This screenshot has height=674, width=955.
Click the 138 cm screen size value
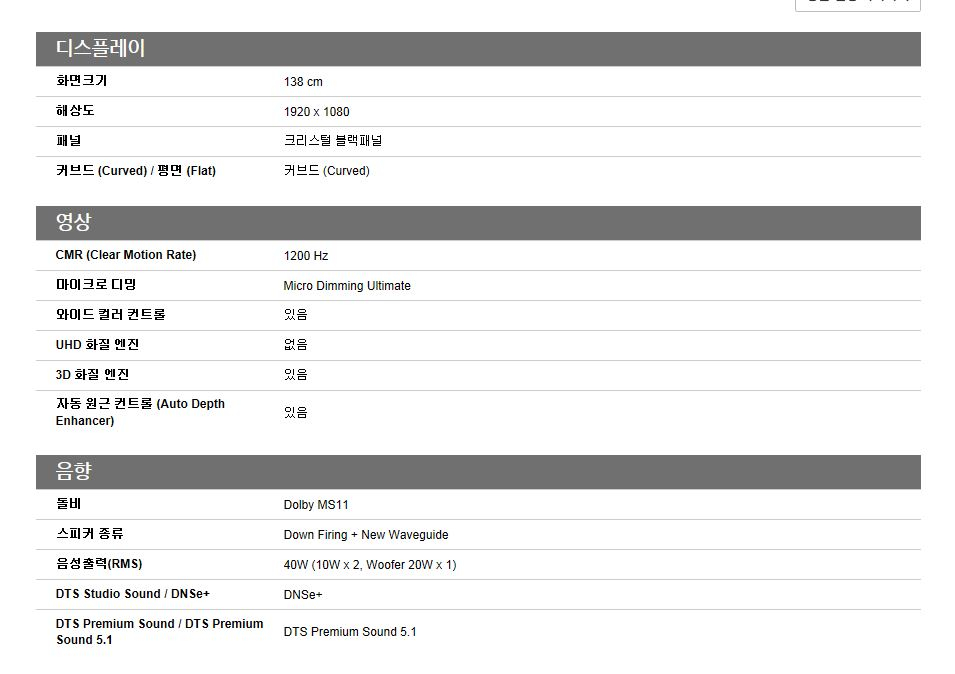coord(300,81)
